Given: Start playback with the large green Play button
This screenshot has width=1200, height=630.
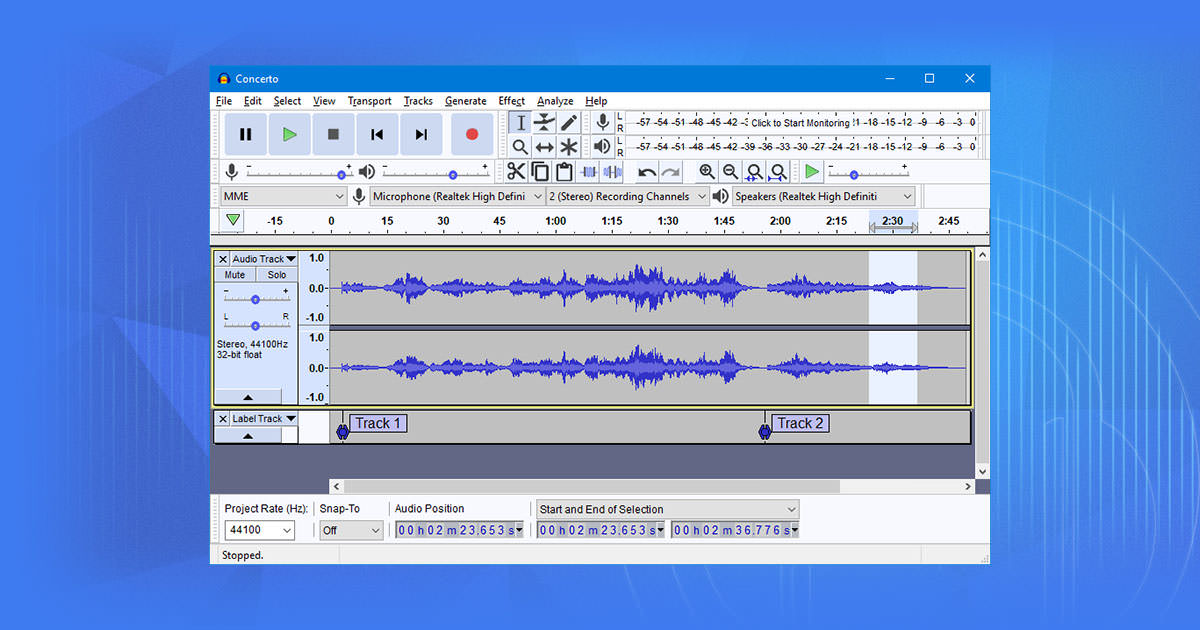Looking at the screenshot, I should 289,134.
